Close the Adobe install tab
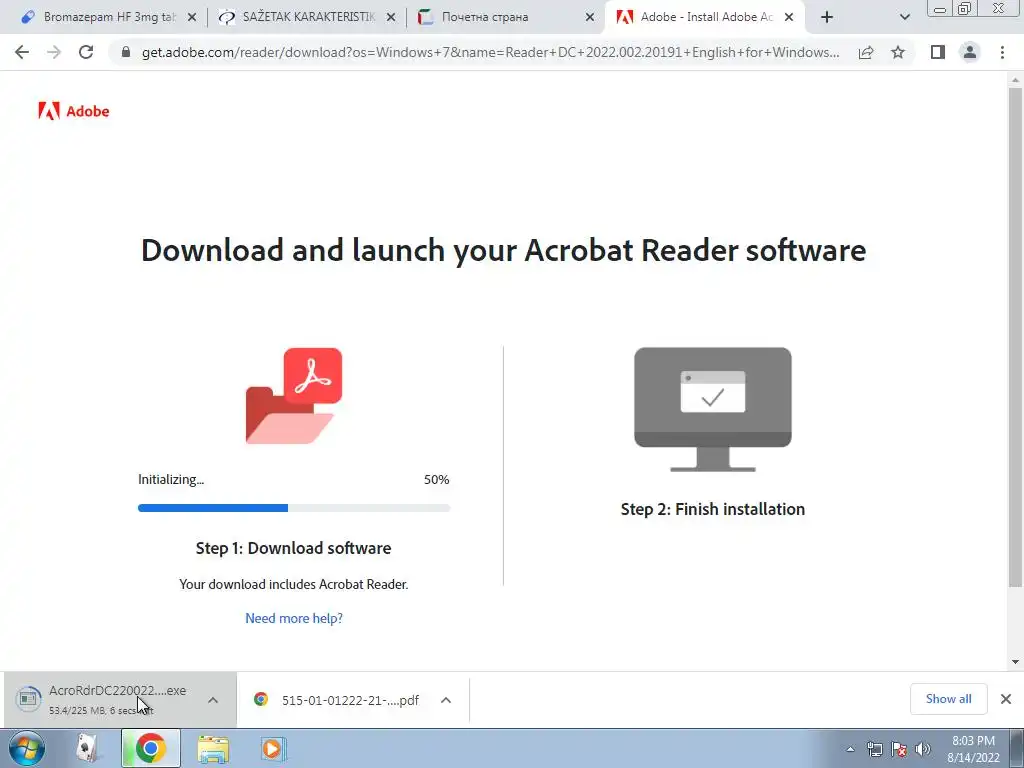Screen dimensions: 1024x768 (x=789, y=18)
